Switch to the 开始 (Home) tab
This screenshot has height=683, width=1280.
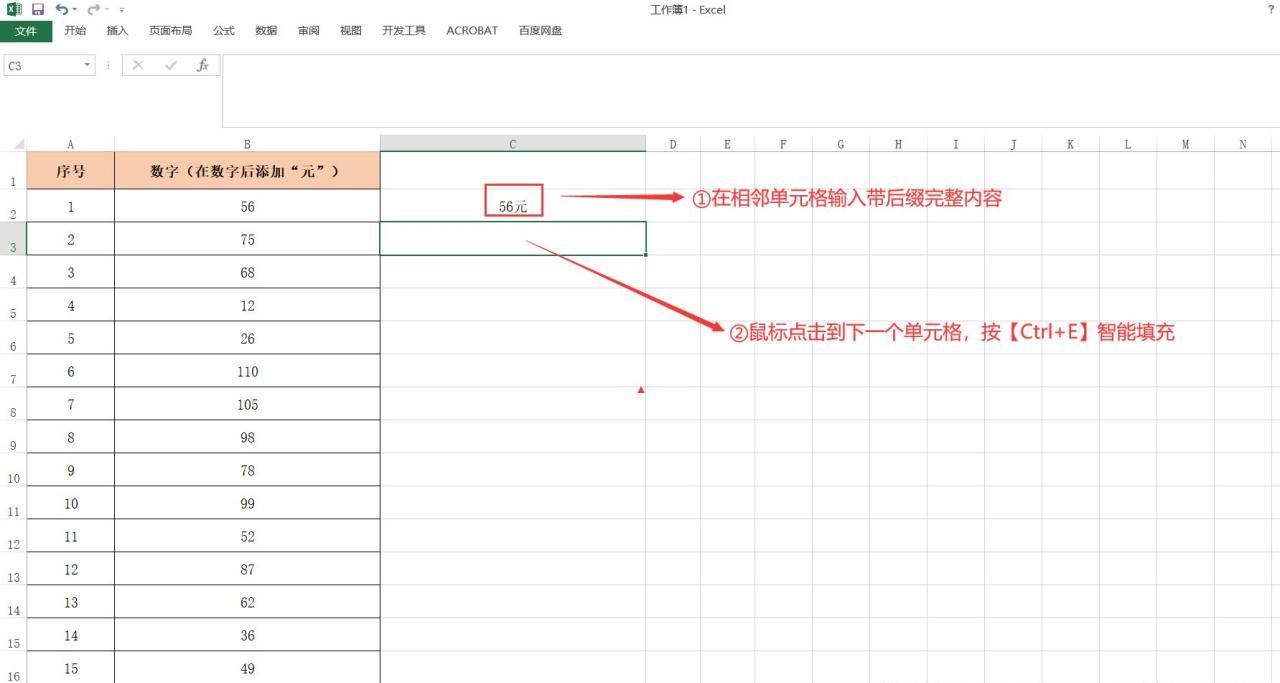75,31
